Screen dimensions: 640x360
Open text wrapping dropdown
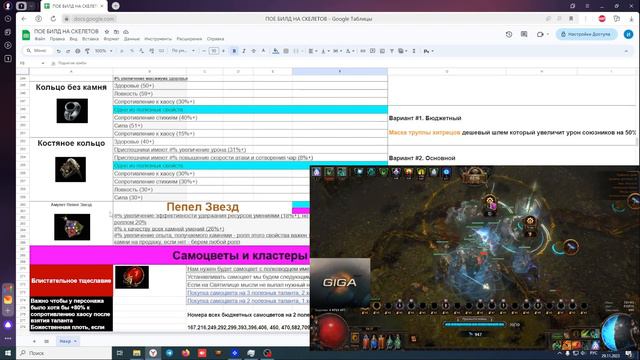[337, 51]
